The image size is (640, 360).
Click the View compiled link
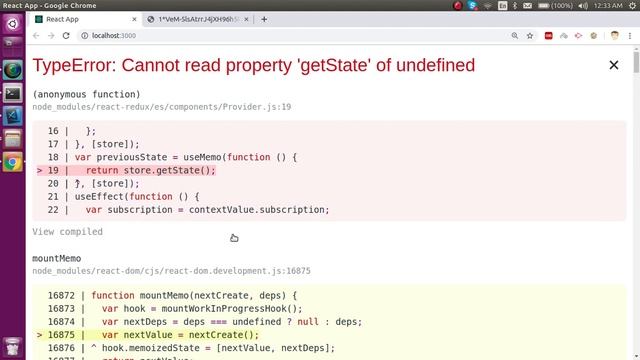pos(67,231)
